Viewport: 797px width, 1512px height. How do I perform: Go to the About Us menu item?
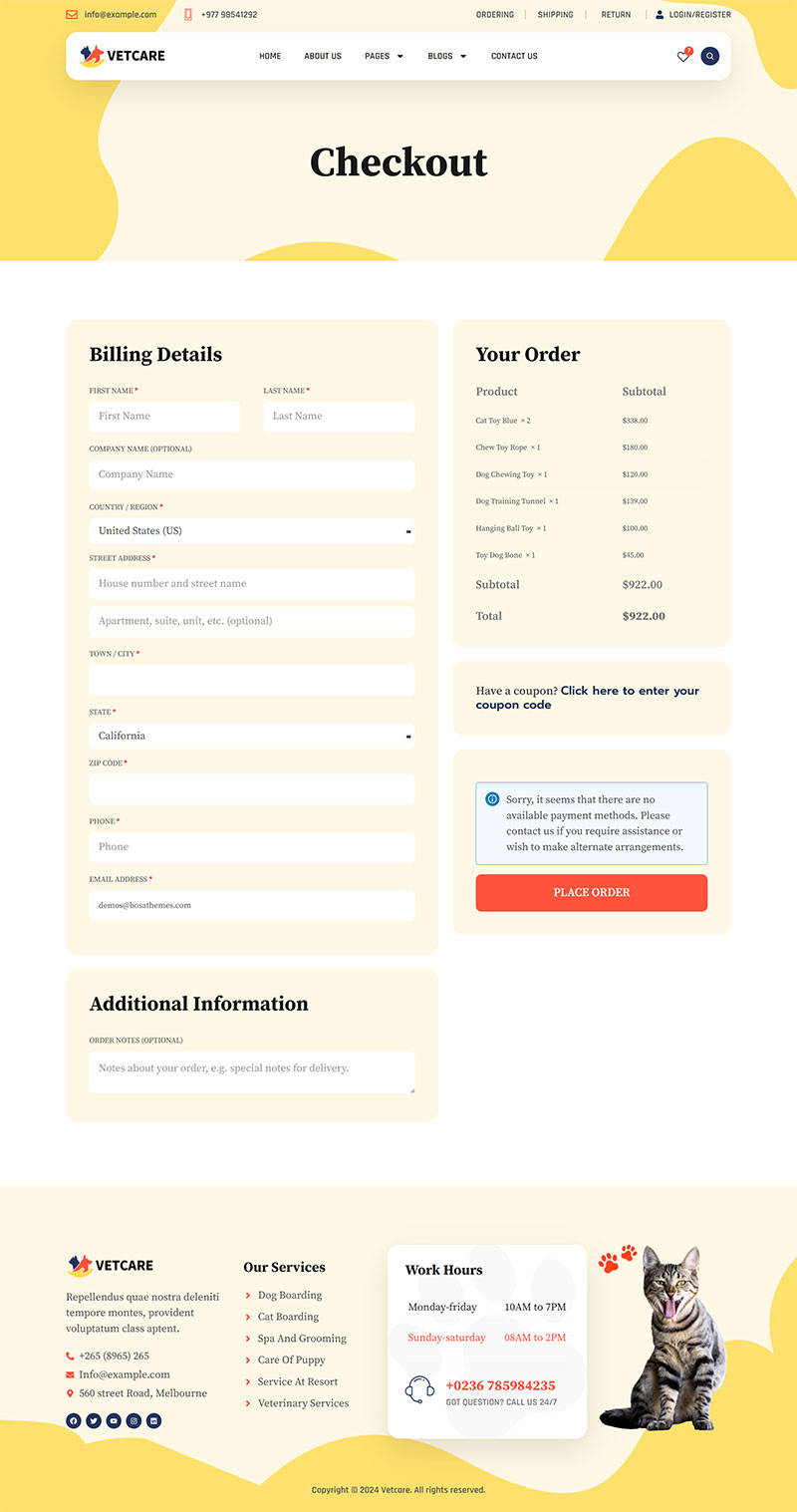tap(323, 57)
